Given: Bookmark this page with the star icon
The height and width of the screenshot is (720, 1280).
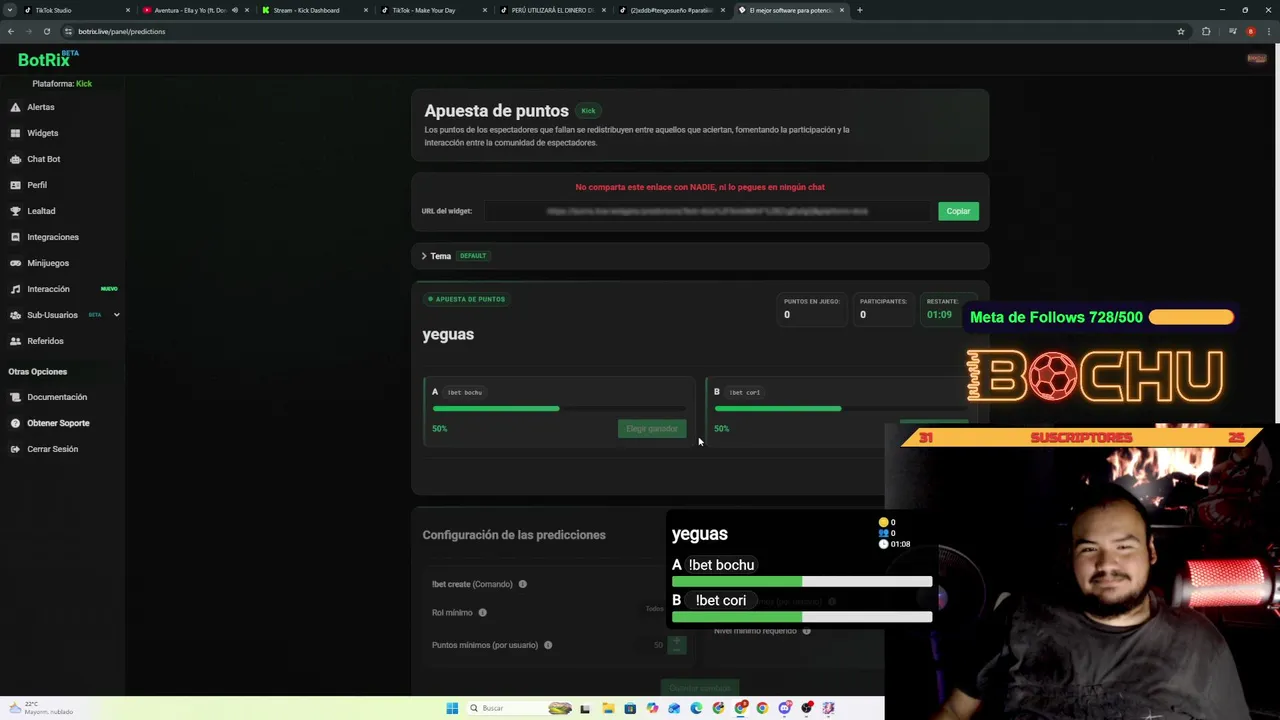Looking at the screenshot, I should 1181,31.
